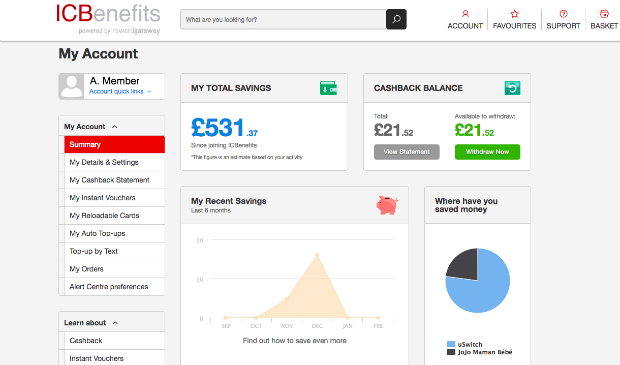Click the search magnifier button

pyautogui.click(x=396, y=19)
